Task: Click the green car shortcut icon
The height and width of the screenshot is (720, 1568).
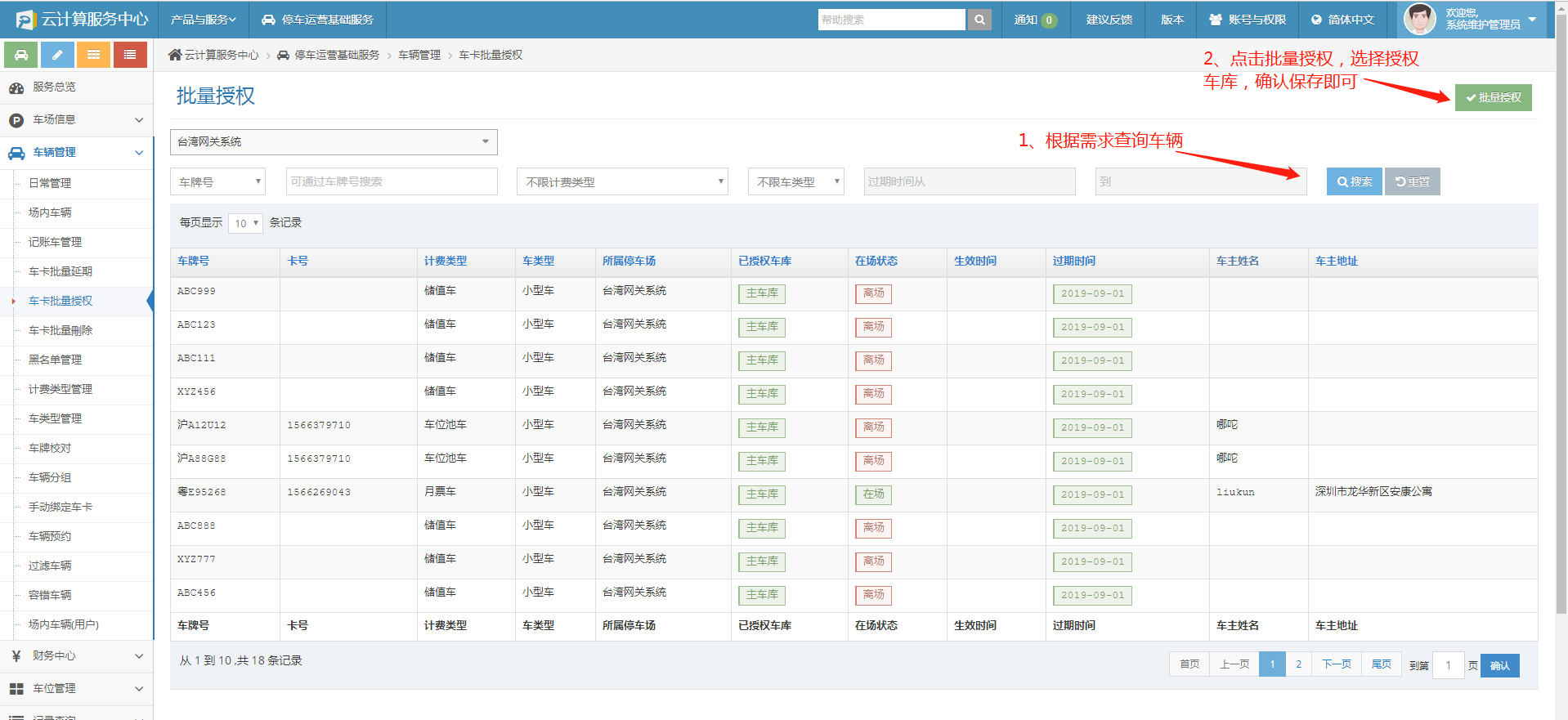Action: [x=21, y=55]
